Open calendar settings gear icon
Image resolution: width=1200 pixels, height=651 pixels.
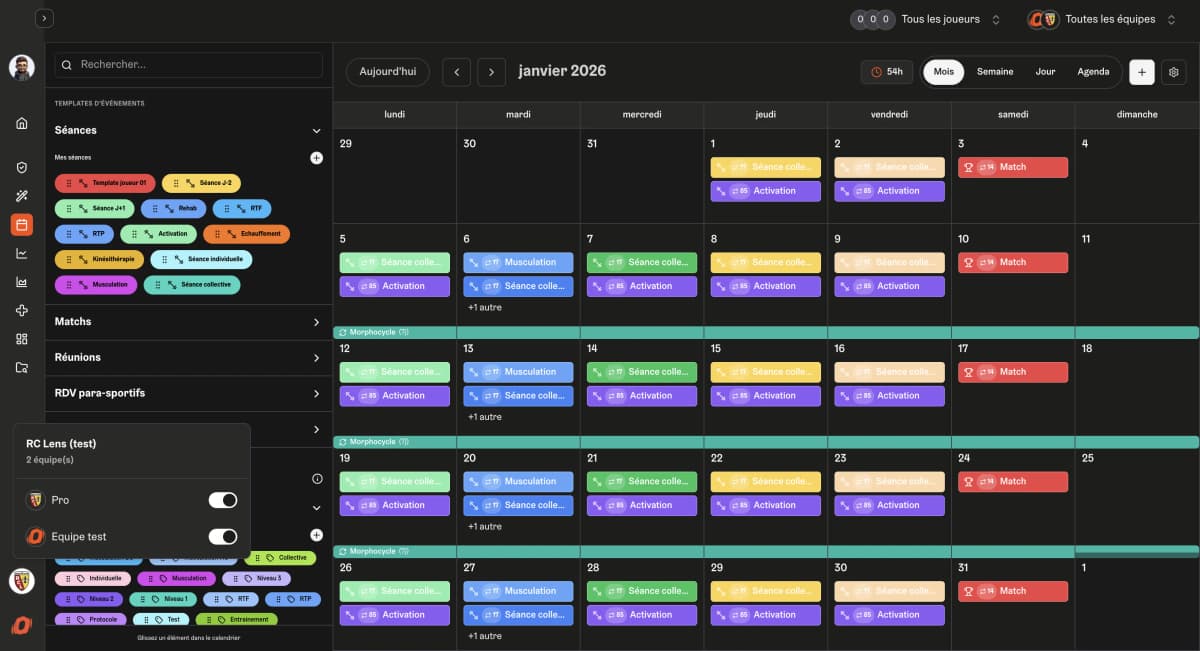pyautogui.click(x=1174, y=72)
